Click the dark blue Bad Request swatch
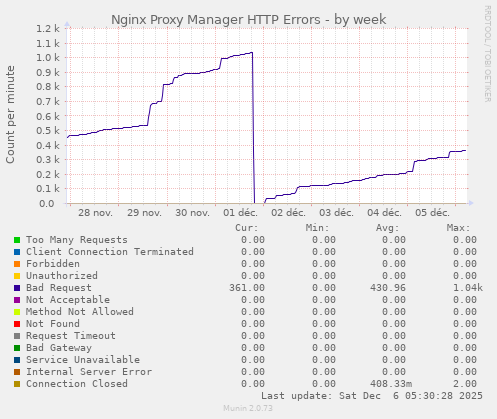The image size is (497, 419). 17,288
